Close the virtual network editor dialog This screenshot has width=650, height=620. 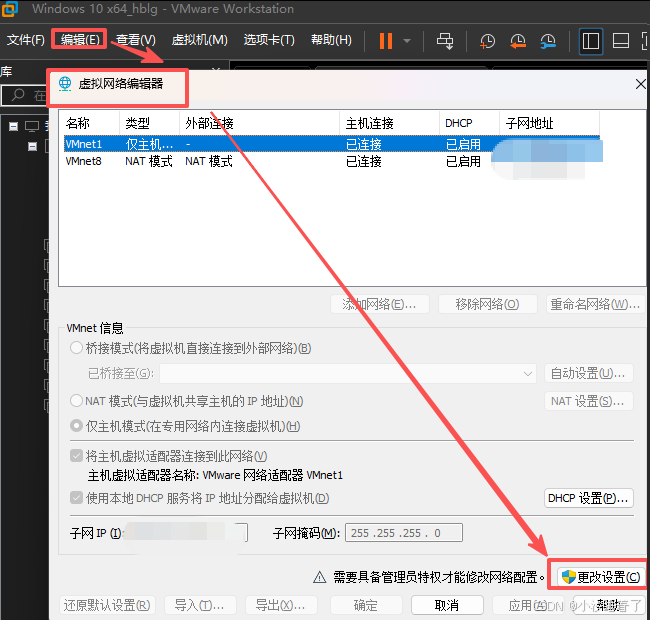pos(640,84)
